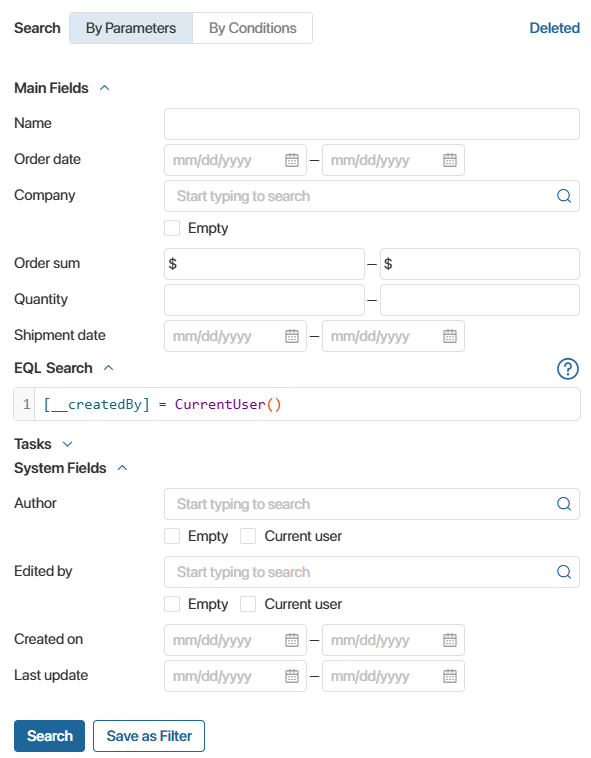Click the Quantity maximum field
591x758 pixels.
(x=480, y=300)
